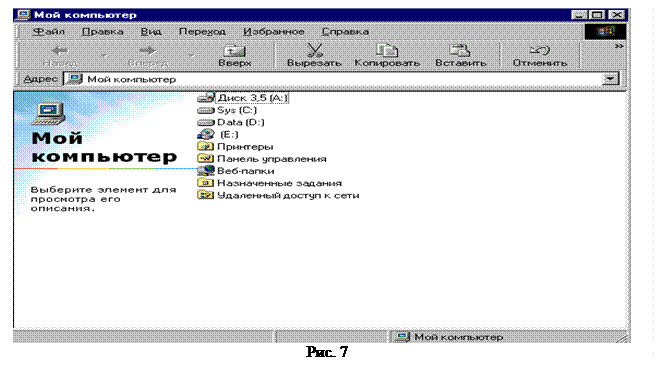Click the address field Мой компьютер

[x=333, y=79]
